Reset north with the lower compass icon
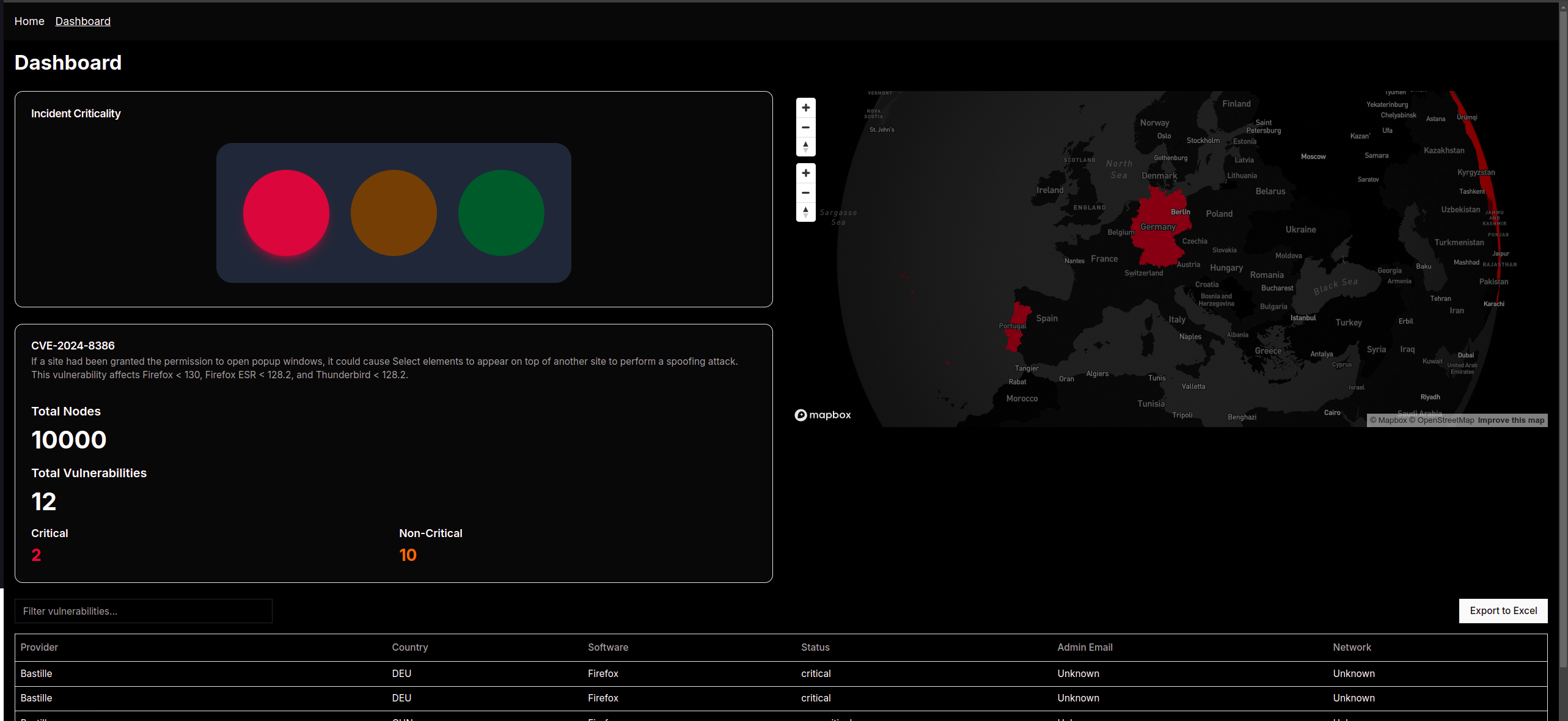This screenshot has height=721, width=1568. 805,212
